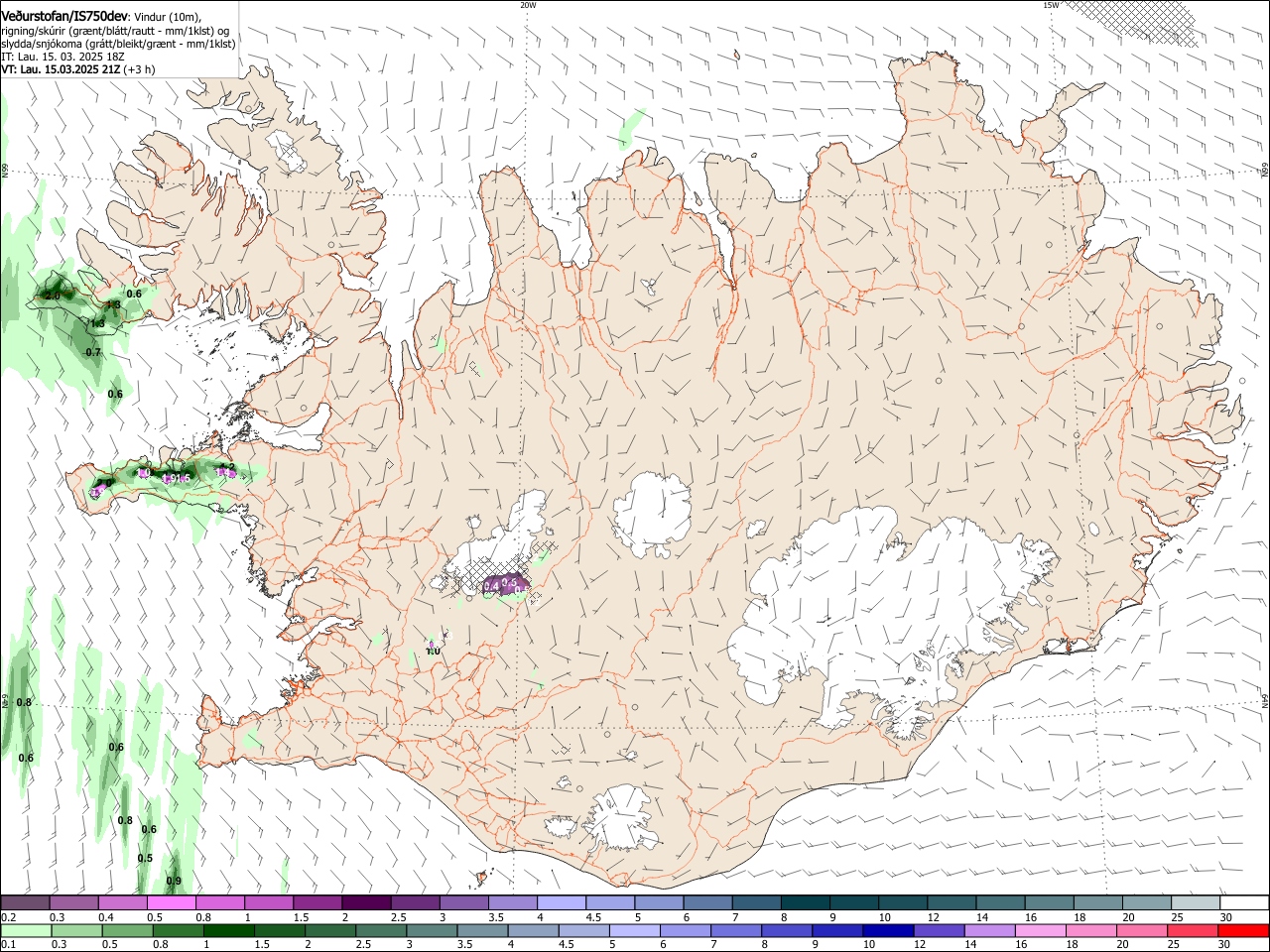Click the "64N" latitude label on the right edge
The width and height of the screenshot is (1270, 952).
pos(1265,699)
